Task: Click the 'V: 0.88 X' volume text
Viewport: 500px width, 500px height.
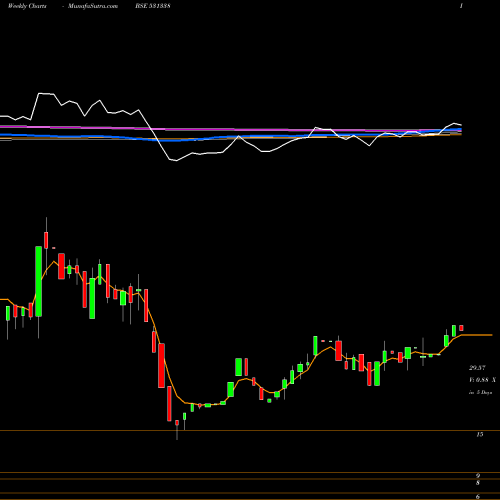Action: 482,380
